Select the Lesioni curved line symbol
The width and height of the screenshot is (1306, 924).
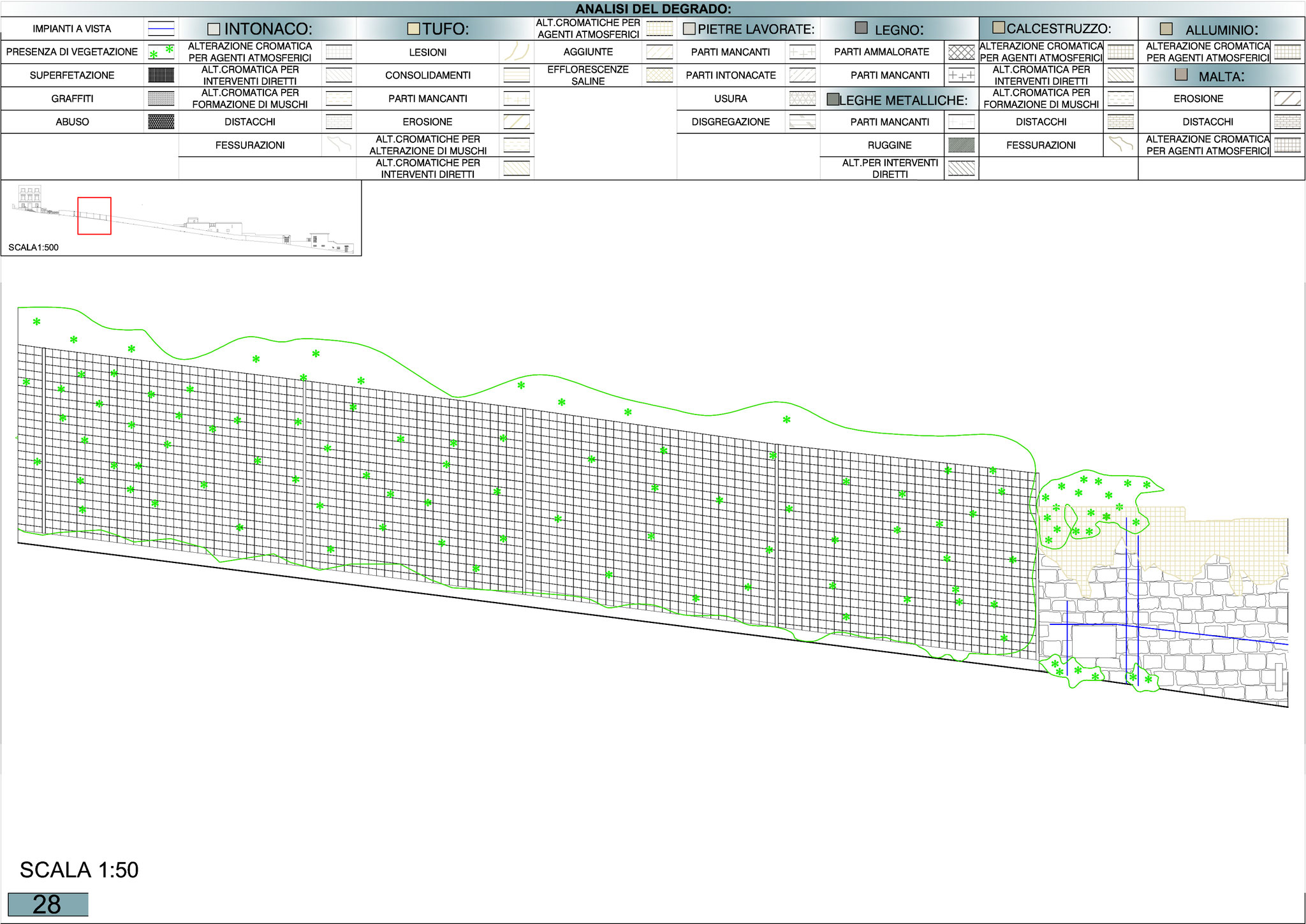click(517, 52)
